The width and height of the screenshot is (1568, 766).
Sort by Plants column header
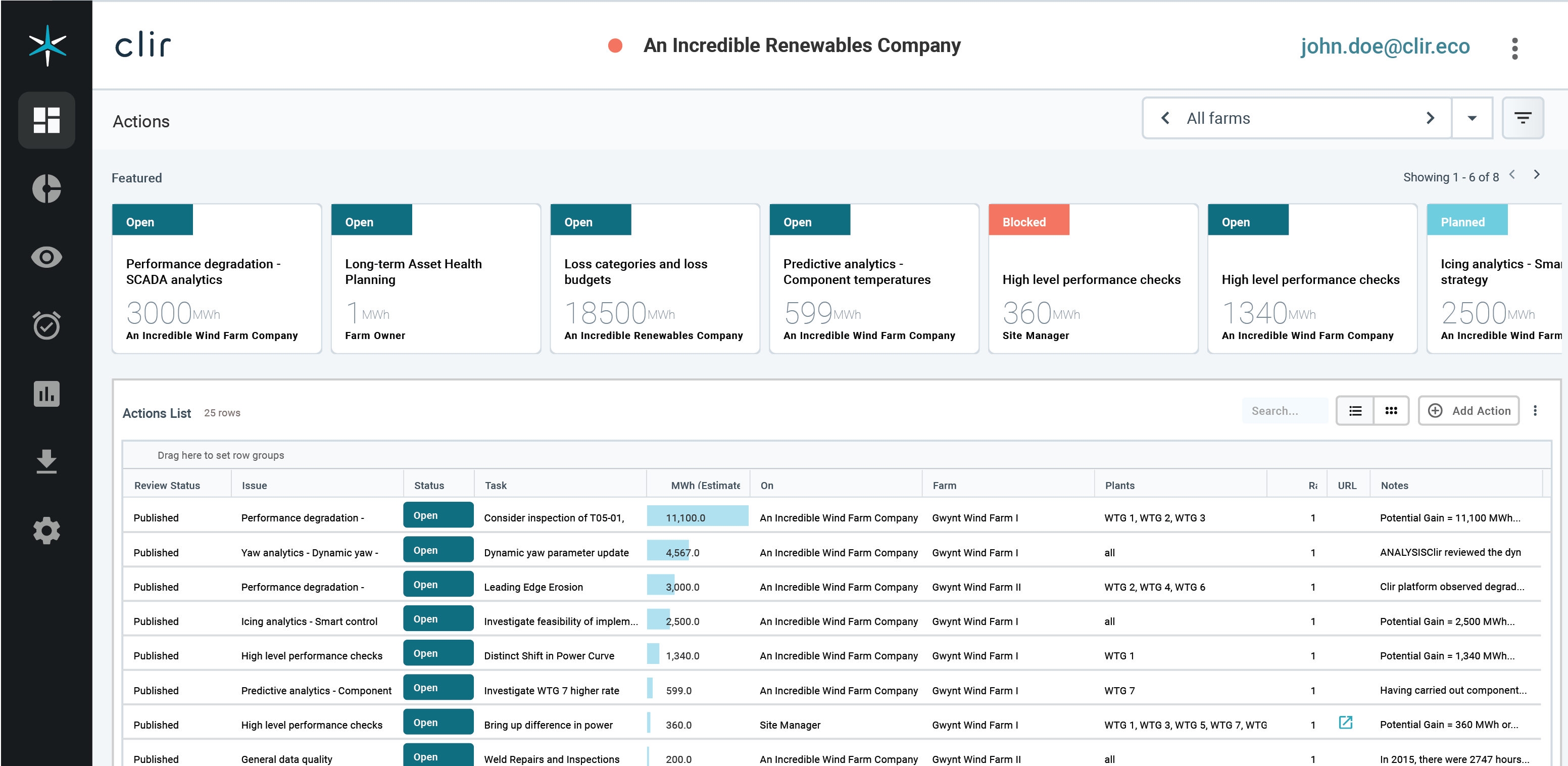[x=1120, y=486]
